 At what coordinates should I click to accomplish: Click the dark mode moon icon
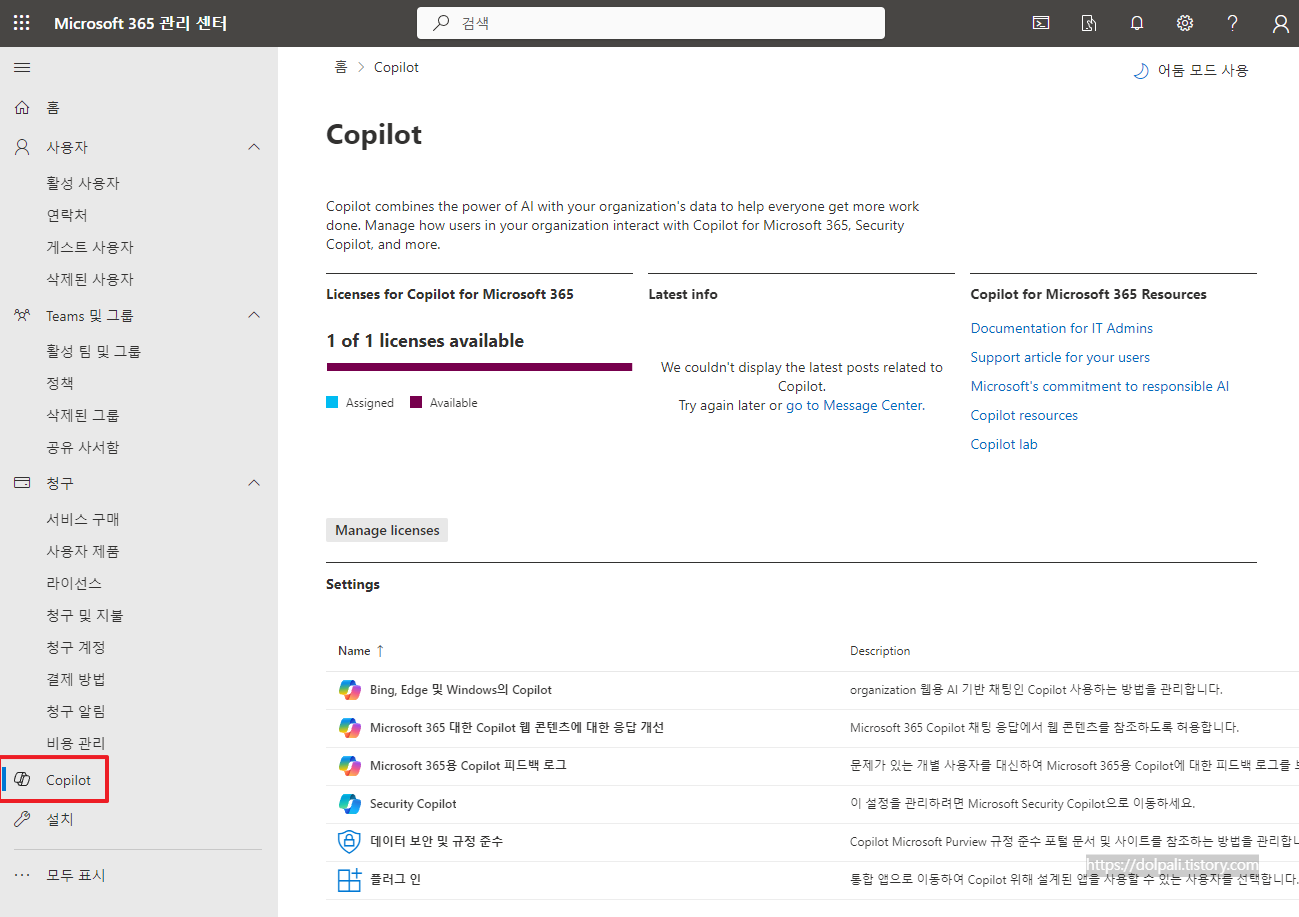(x=1140, y=70)
